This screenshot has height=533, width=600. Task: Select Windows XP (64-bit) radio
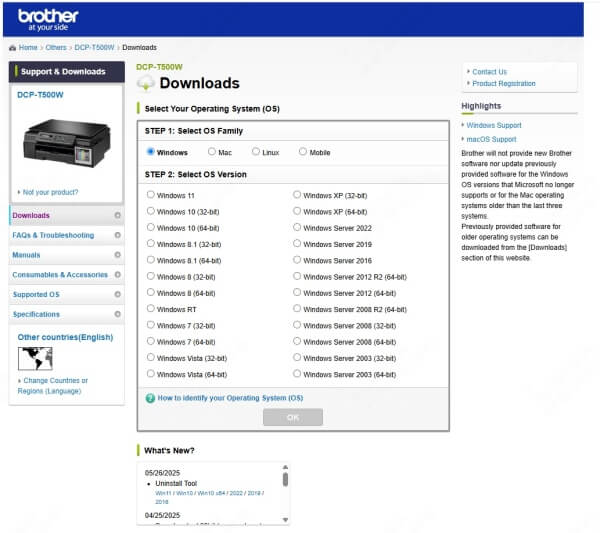[x=297, y=211]
